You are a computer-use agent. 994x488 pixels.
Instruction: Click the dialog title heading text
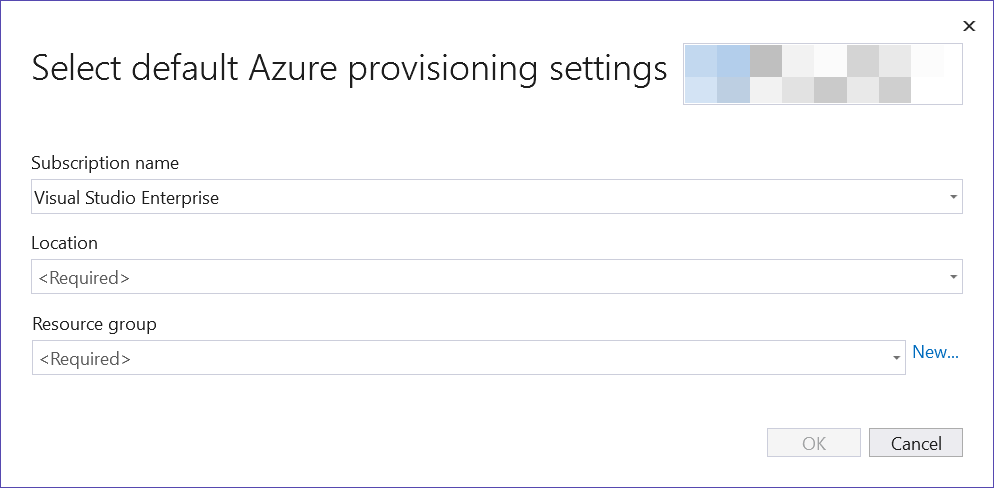point(349,68)
